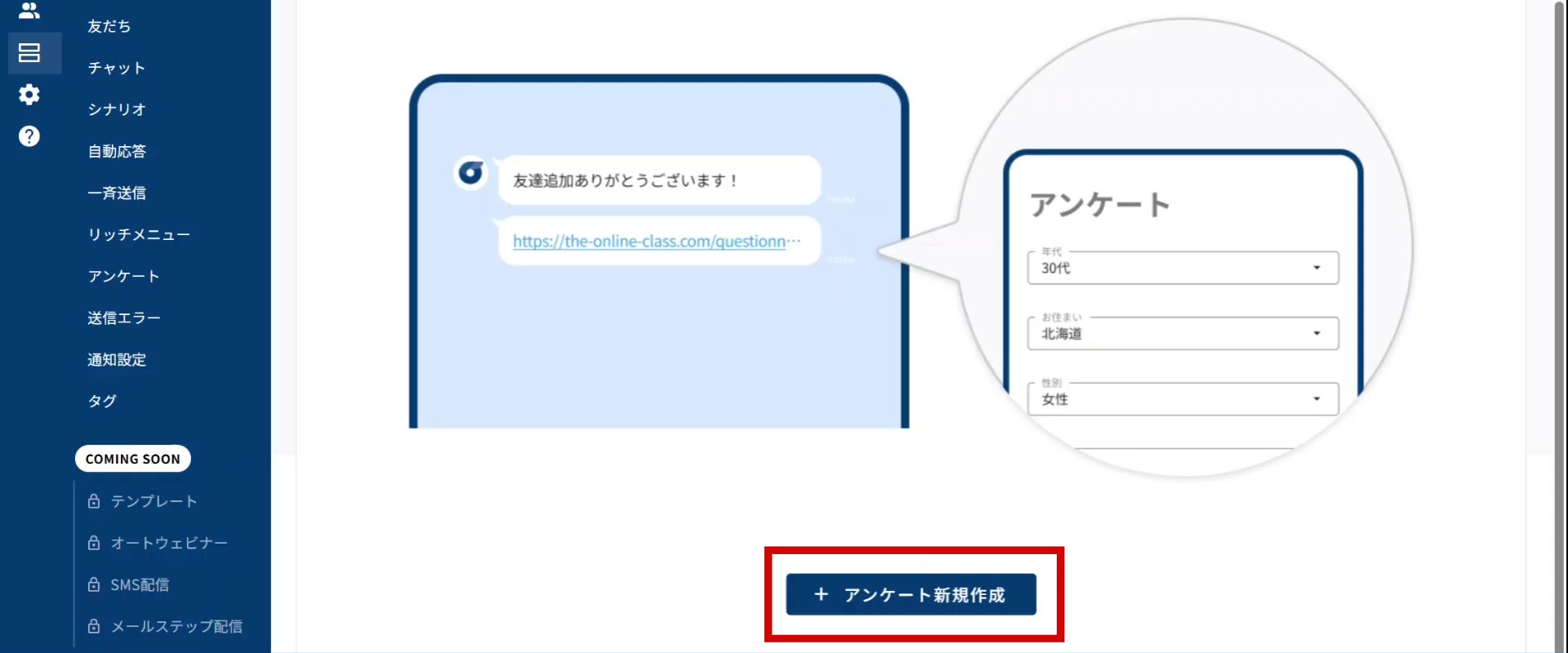Click the lock icon beside SMS配信

coord(94,584)
